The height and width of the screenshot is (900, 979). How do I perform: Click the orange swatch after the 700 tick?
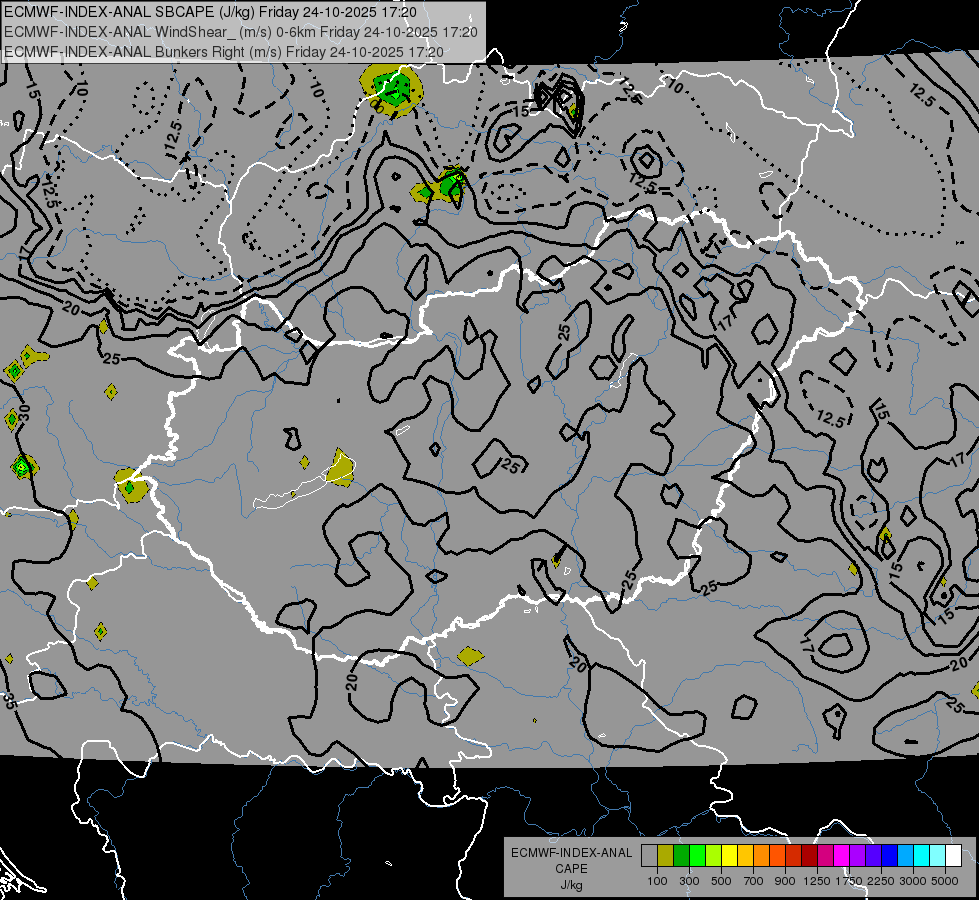coord(762,856)
